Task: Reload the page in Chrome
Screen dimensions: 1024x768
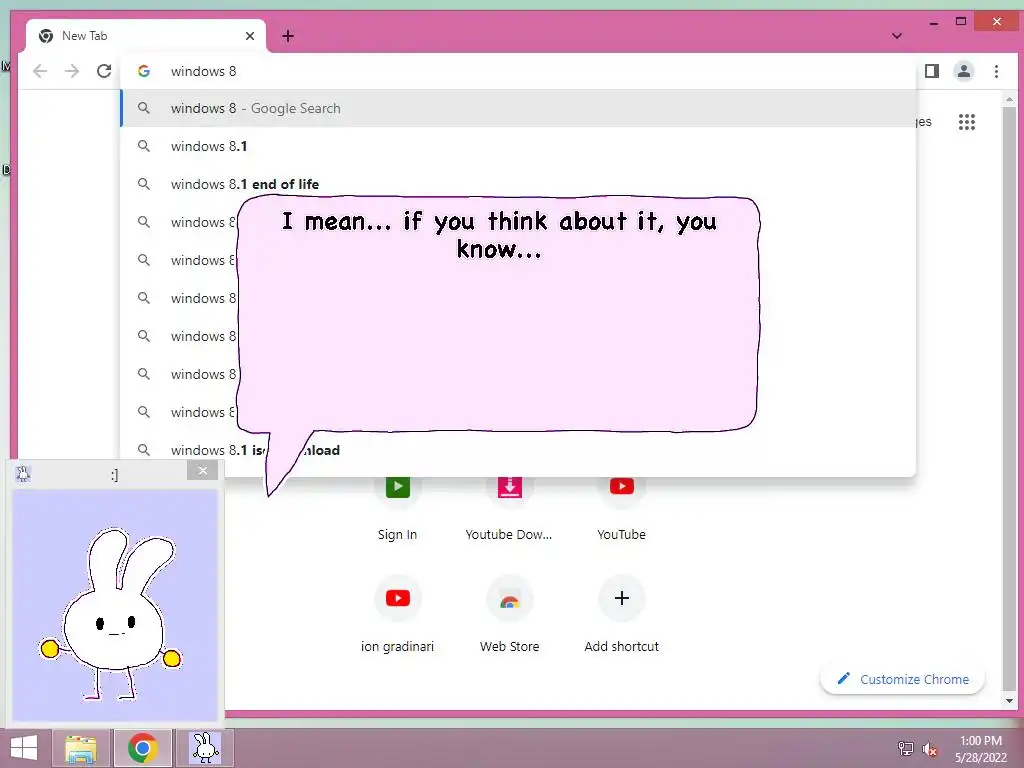Action: click(104, 71)
